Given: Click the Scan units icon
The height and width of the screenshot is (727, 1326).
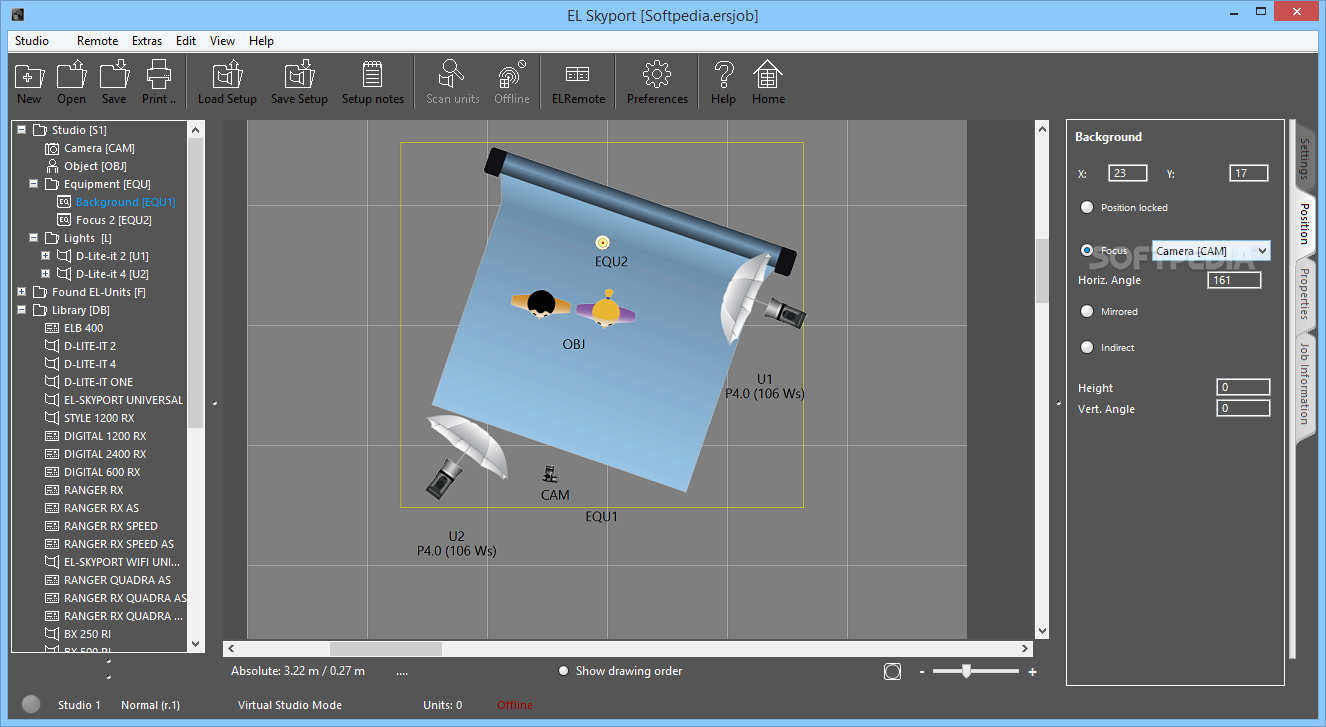Looking at the screenshot, I should click(x=453, y=82).
